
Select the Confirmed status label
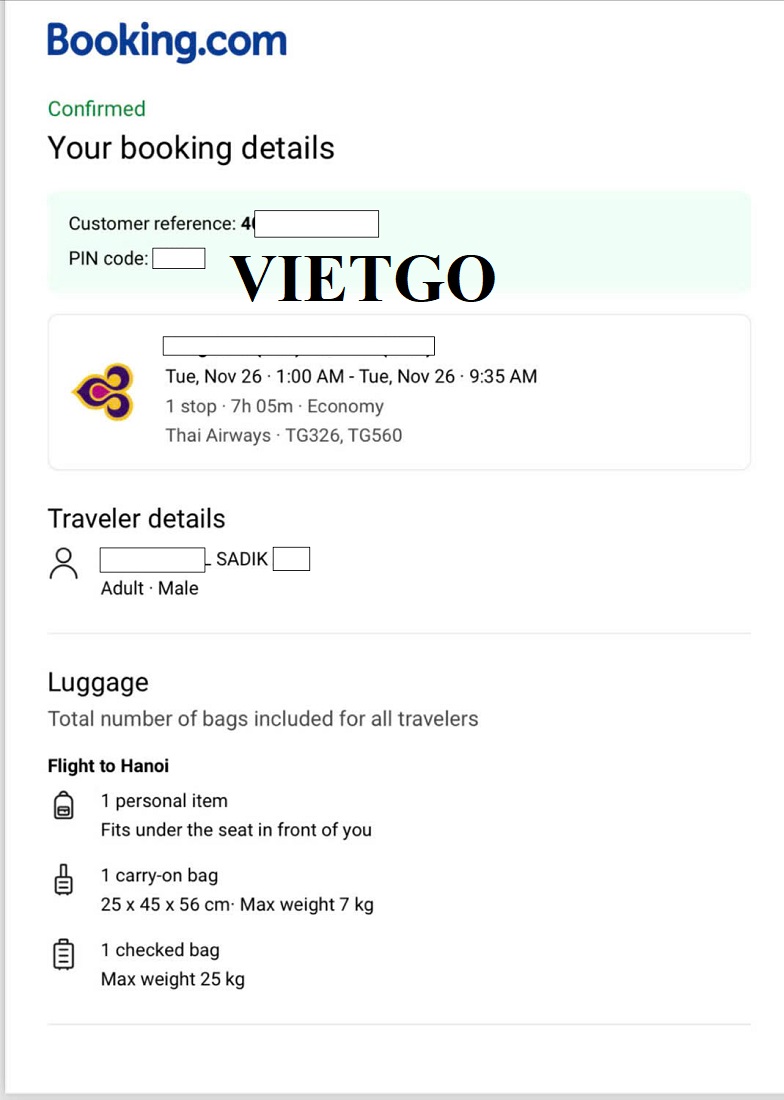point(97,109)
